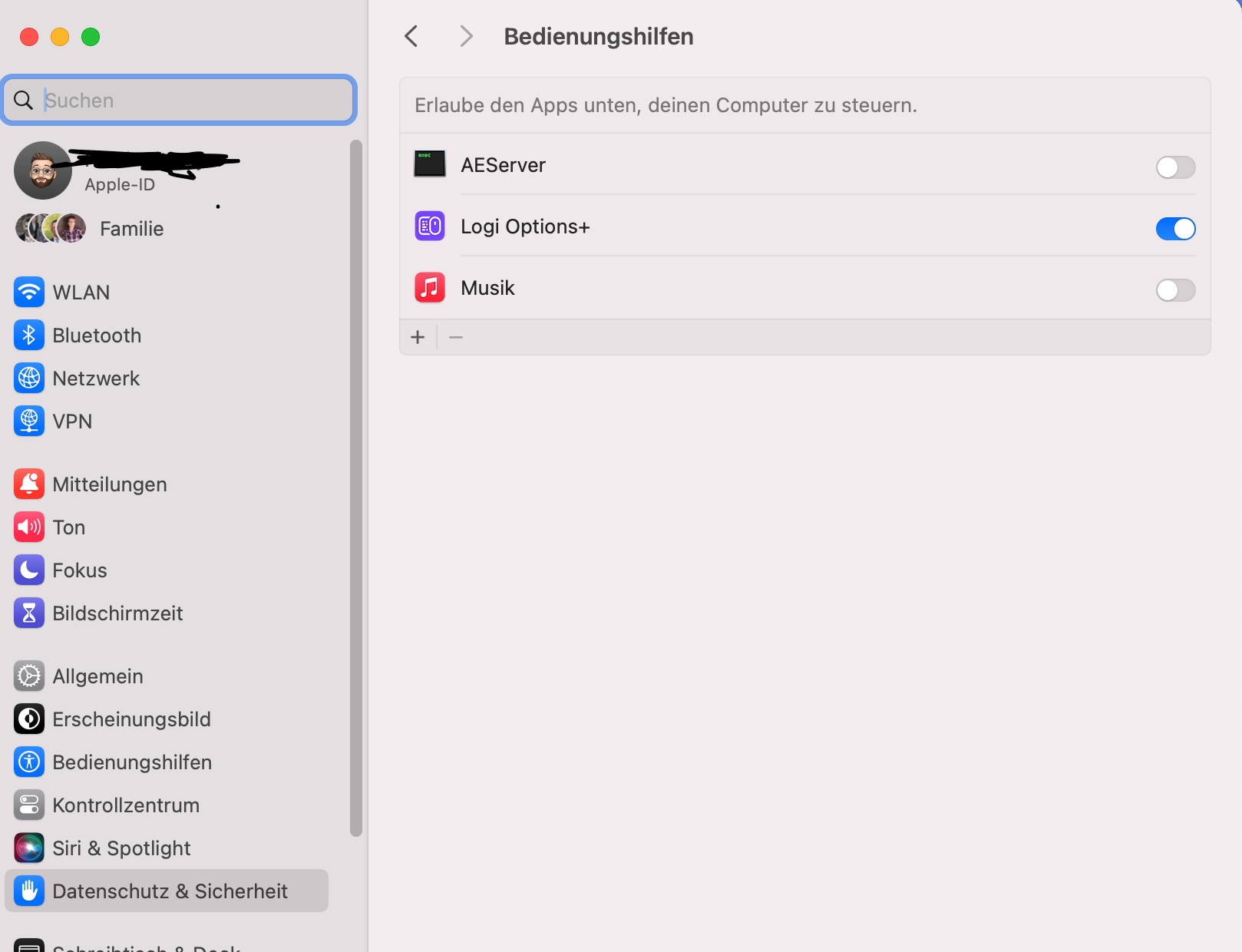Select Kontrollzentrum in the sidebar
This screenshot has height=952, width=1242.
point(126,805)
